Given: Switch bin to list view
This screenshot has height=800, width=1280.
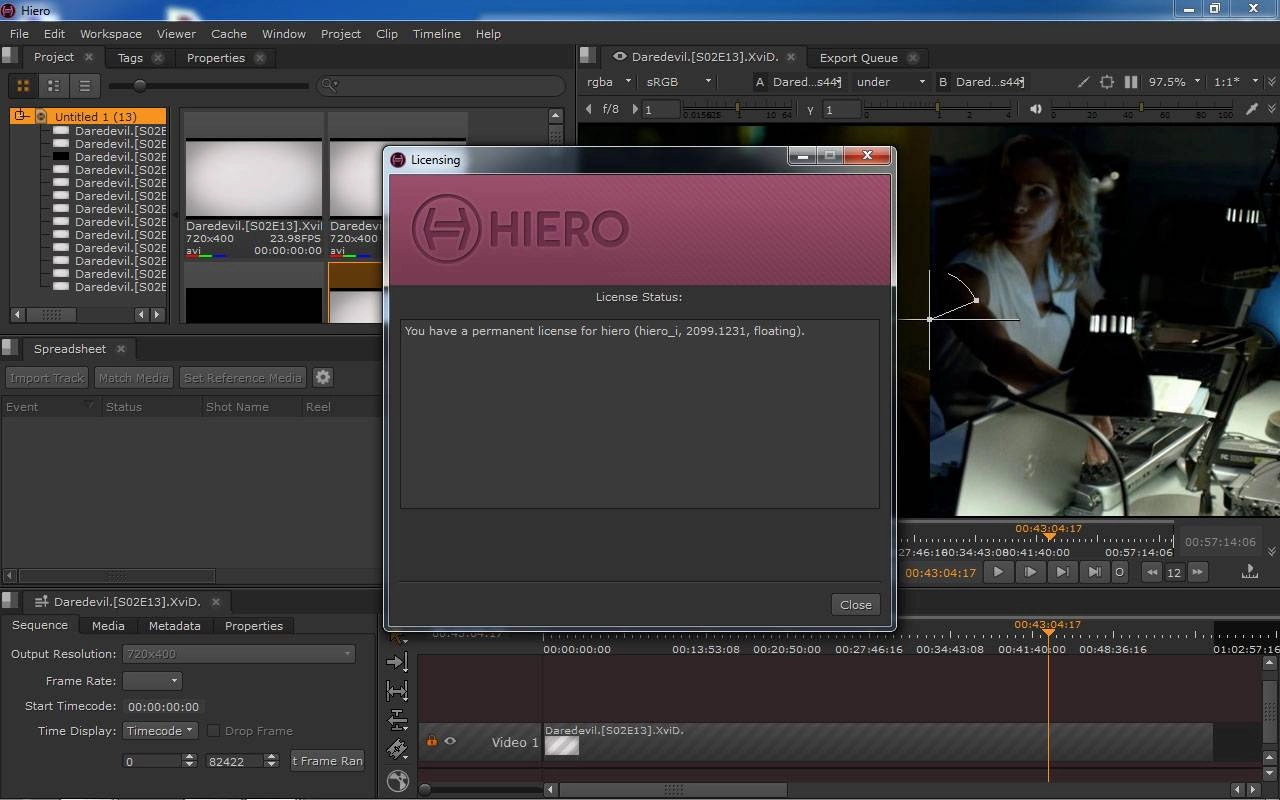Looking at the screenshot, I should click(x=85, y=86).
